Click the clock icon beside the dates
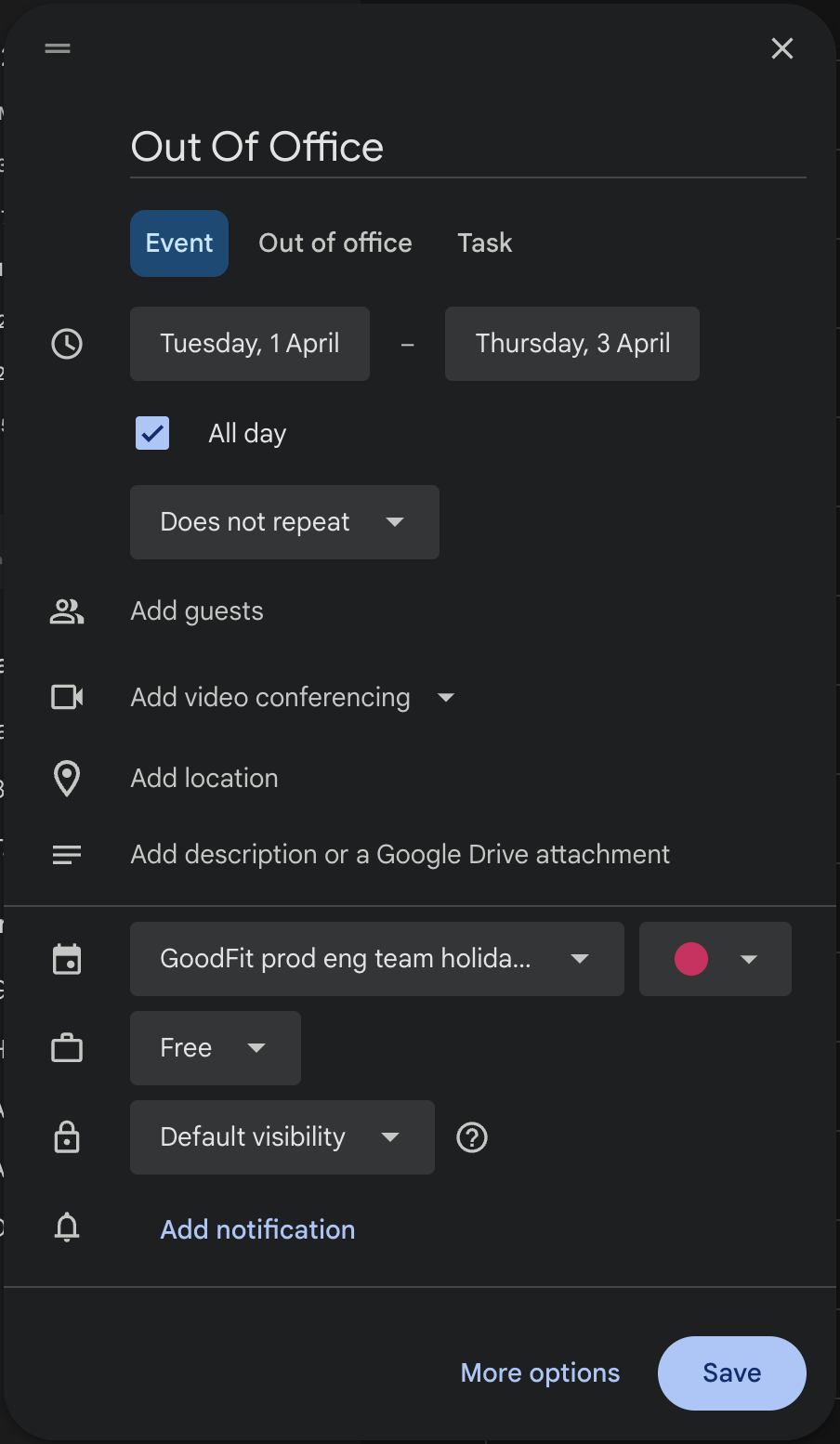The width and height of the screenshot is (840, 1444). click(x=67, y=344)
